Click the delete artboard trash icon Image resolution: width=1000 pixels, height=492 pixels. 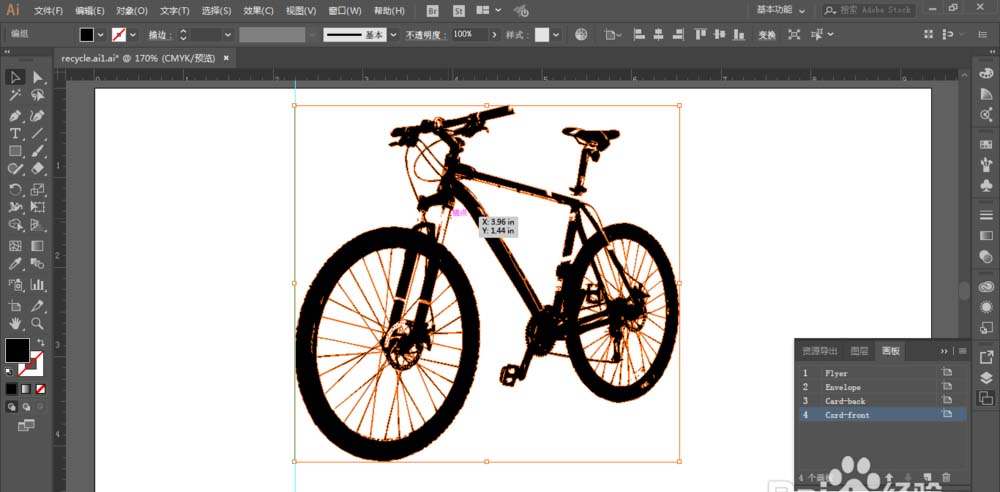(946, 478)
